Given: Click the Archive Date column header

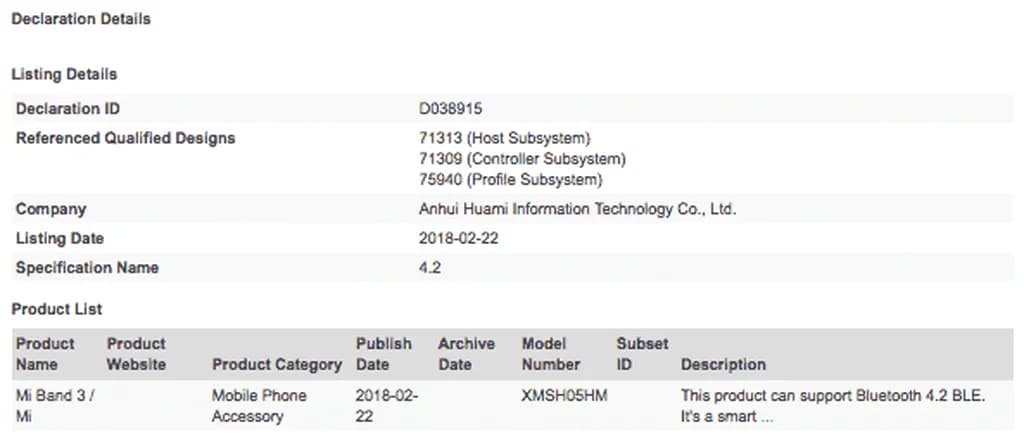Looking at the screenshot, I should 466,354.
